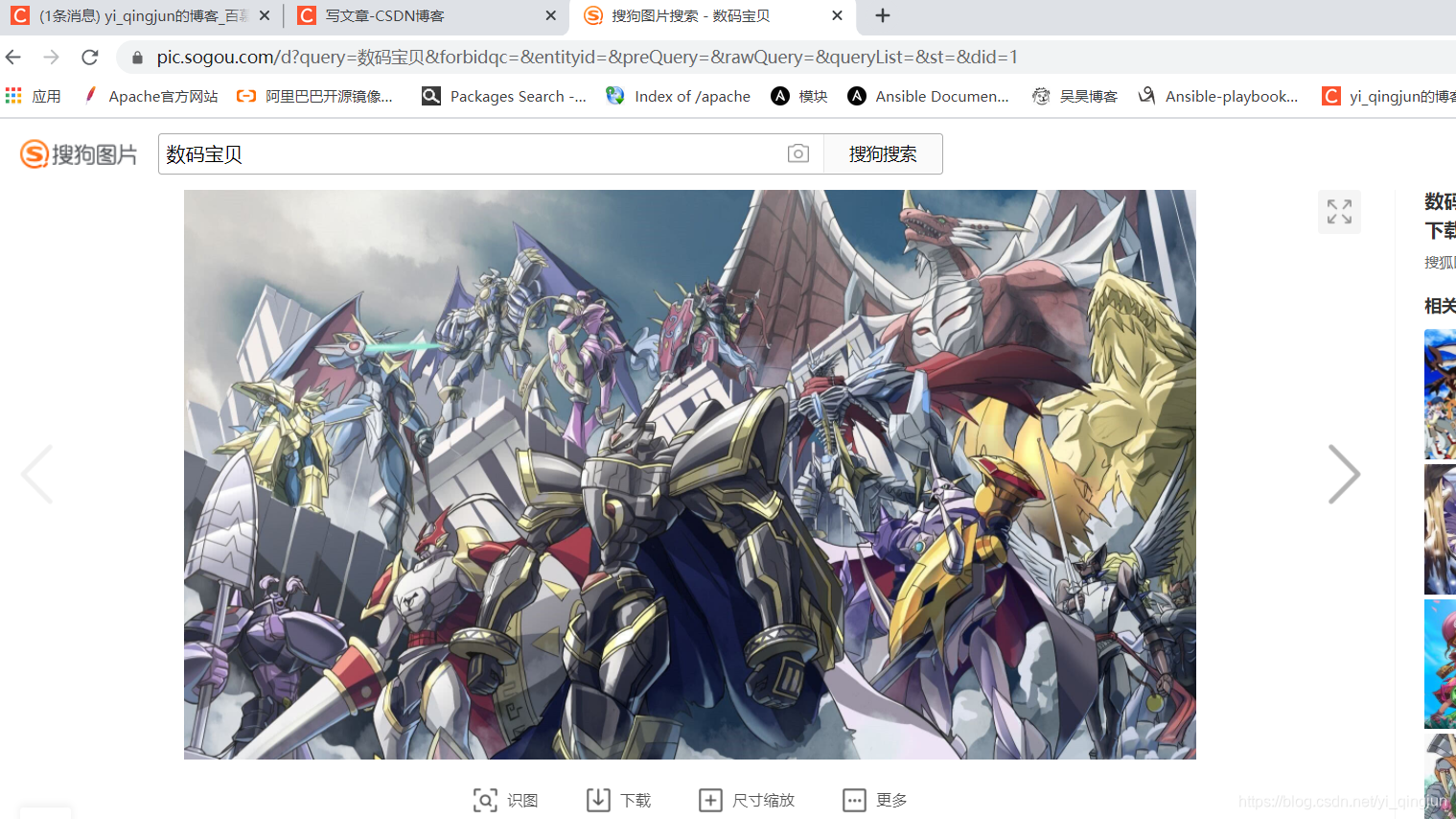Select the 识图 image recognition tool

[x=506, y=799]
